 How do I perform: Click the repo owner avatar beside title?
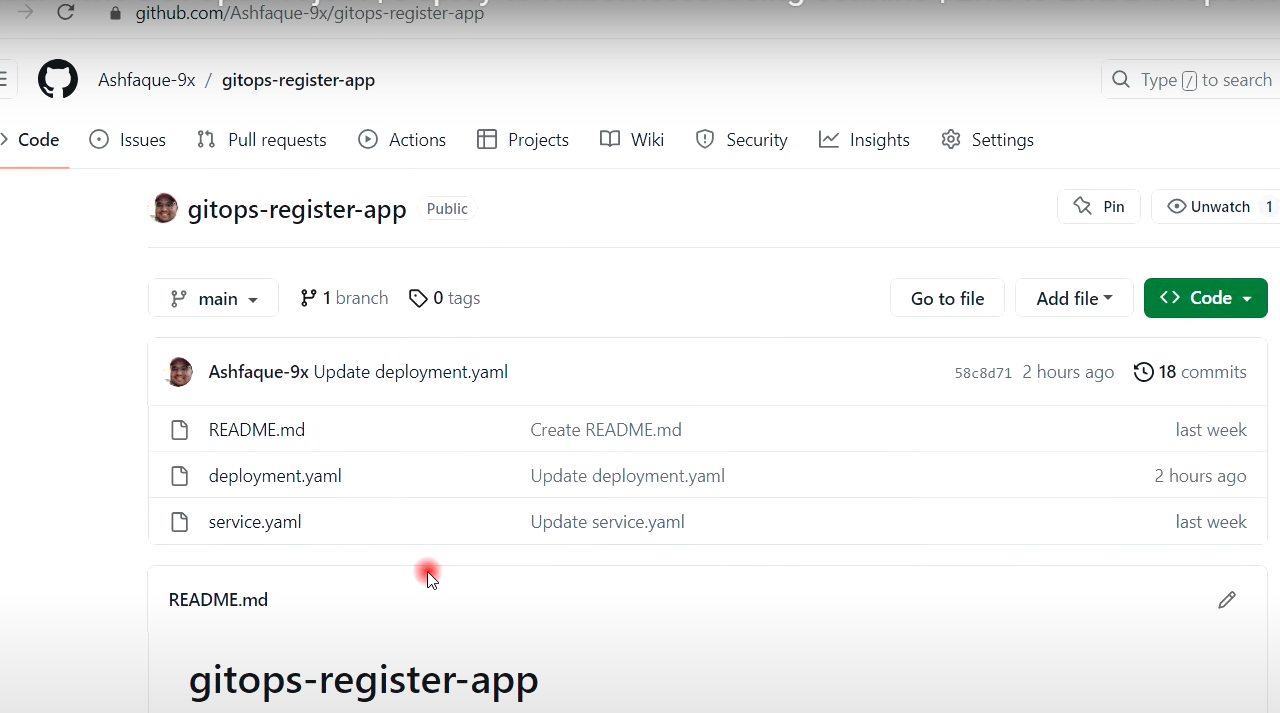(163, 208)
